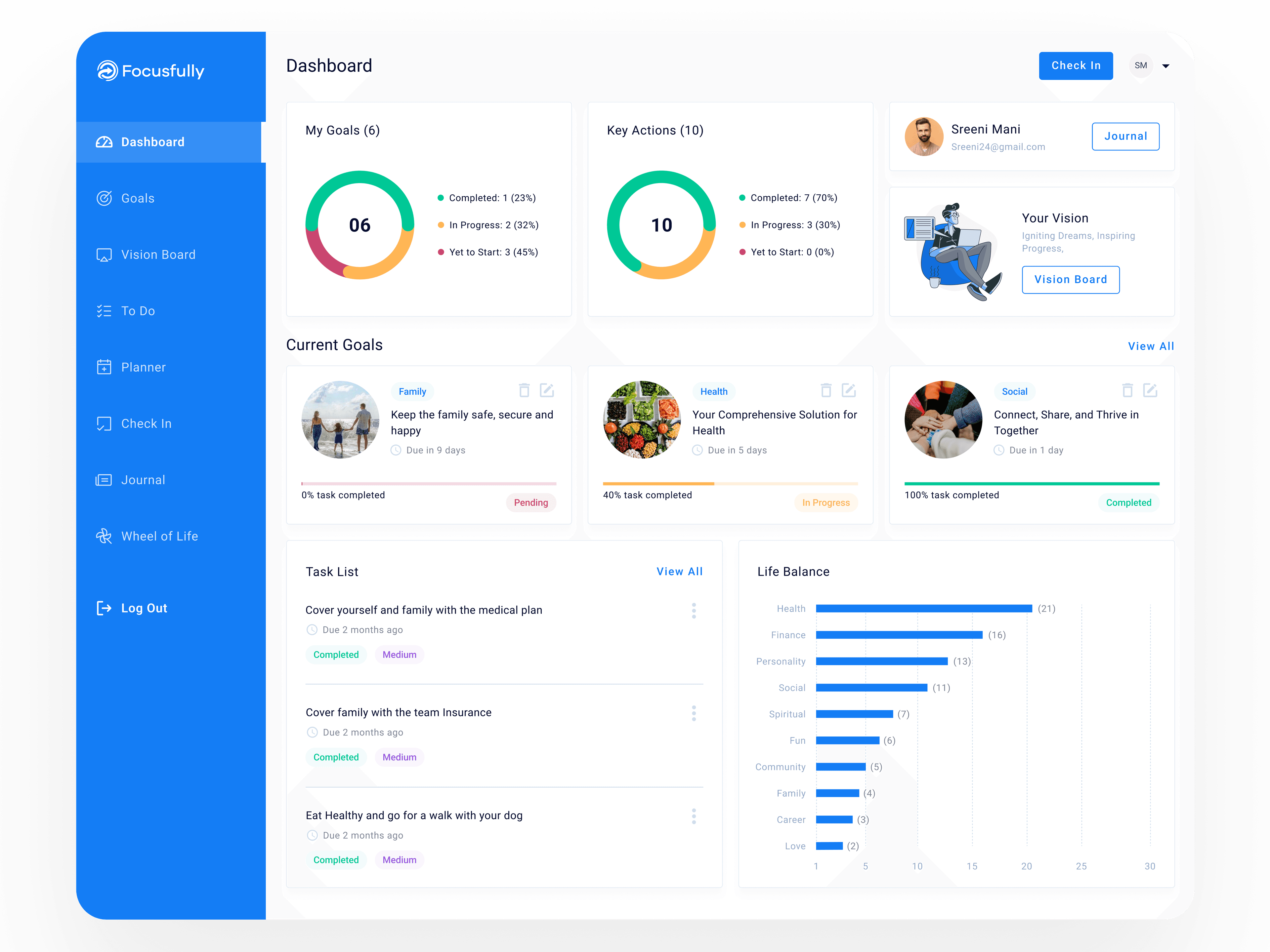This screenshot has width=1270, height=952.
Task: Expand the SM profile dropdown arrow
Action: coord(1165,66)
